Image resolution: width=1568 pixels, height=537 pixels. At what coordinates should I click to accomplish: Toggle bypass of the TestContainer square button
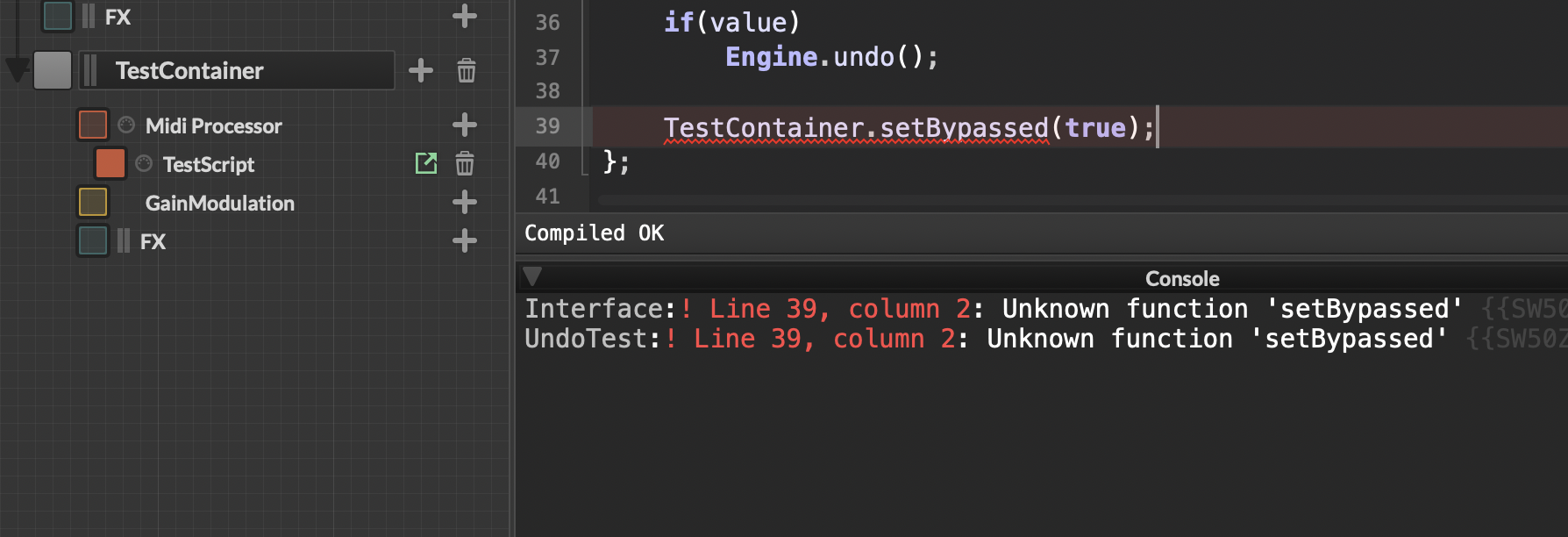point(53,70)
